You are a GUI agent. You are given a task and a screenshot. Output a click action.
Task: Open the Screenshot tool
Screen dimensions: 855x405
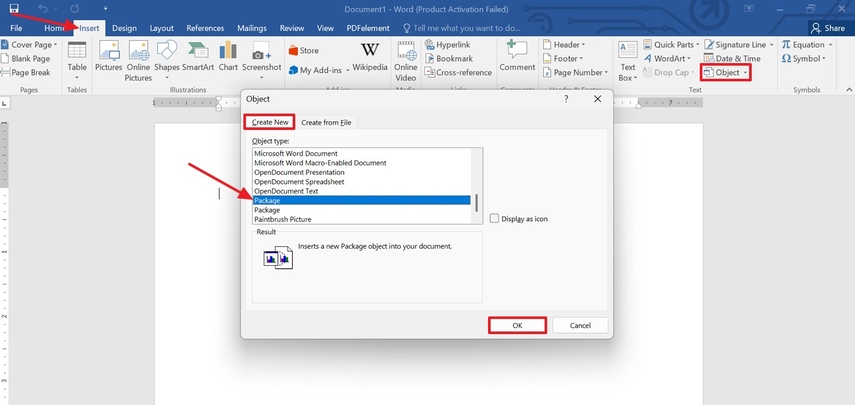pyautogui.click(x=262, y=60)
